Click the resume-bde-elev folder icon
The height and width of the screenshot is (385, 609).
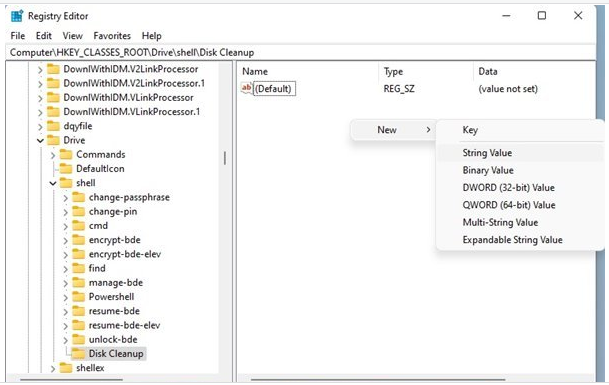[78, 325]
